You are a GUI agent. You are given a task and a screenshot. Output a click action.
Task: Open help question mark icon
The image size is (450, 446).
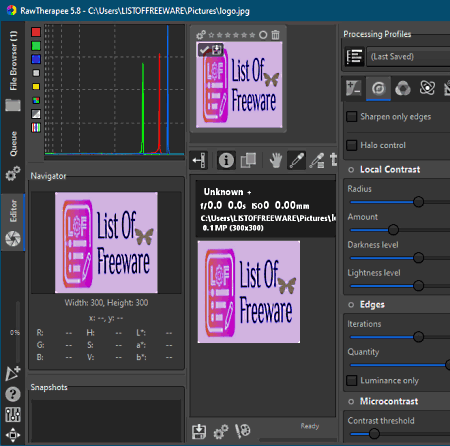pos(13,394)
